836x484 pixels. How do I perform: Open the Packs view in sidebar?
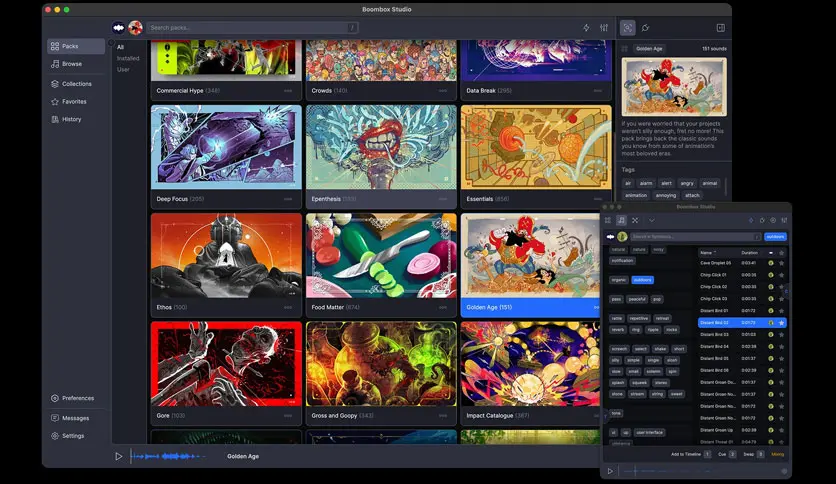(76, 46)
